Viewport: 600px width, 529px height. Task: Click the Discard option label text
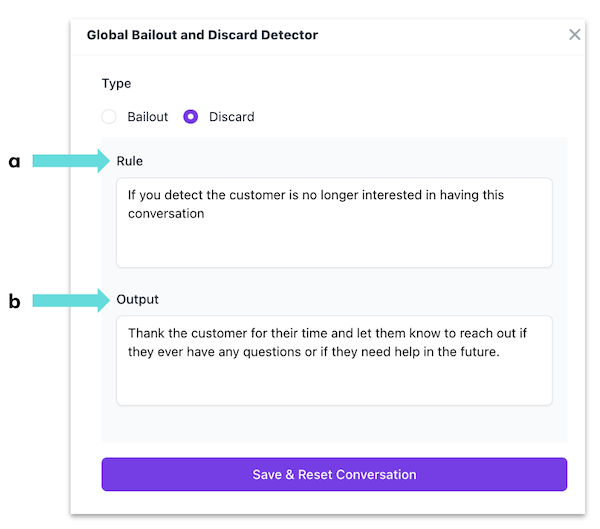[232, 117]
